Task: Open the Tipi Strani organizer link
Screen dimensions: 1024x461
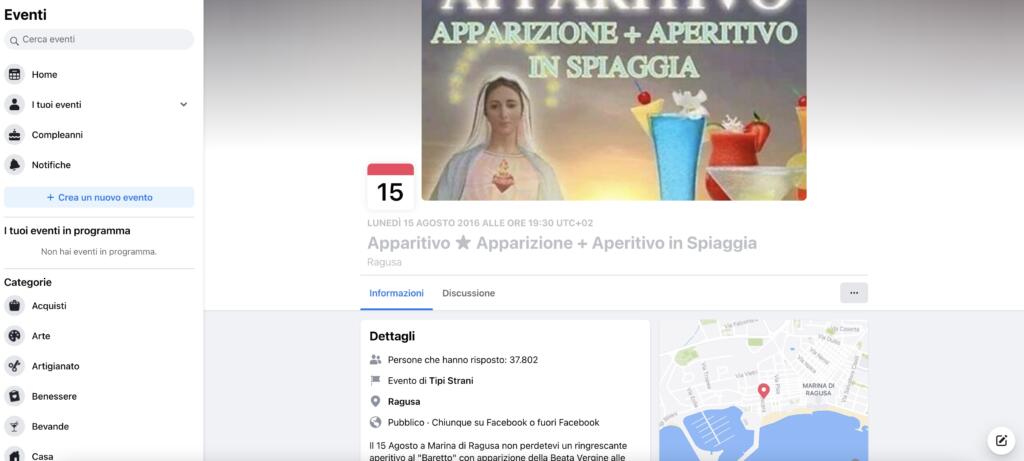Action: click(451, 380)
